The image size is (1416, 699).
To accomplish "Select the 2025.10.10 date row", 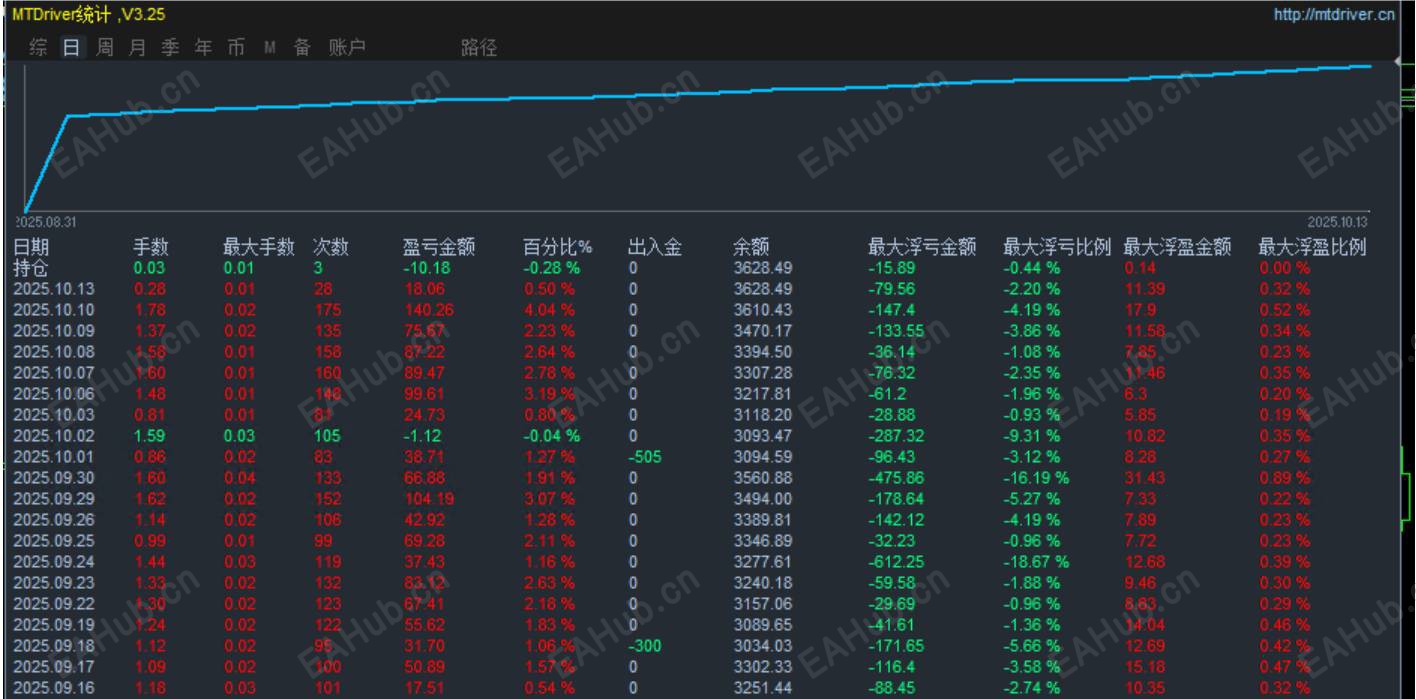I will [x=52, y=310].
